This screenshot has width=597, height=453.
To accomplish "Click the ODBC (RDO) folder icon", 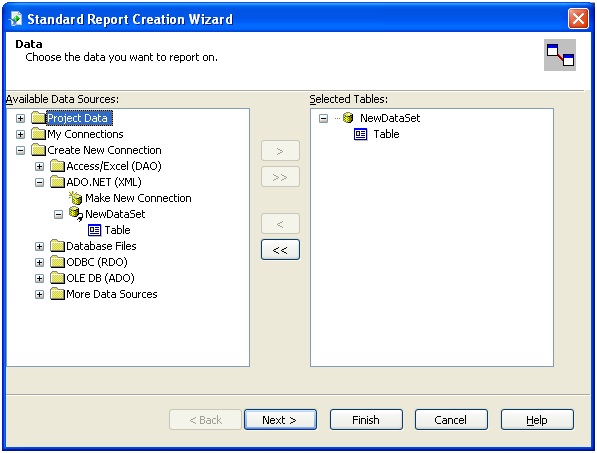I will 57,262.
